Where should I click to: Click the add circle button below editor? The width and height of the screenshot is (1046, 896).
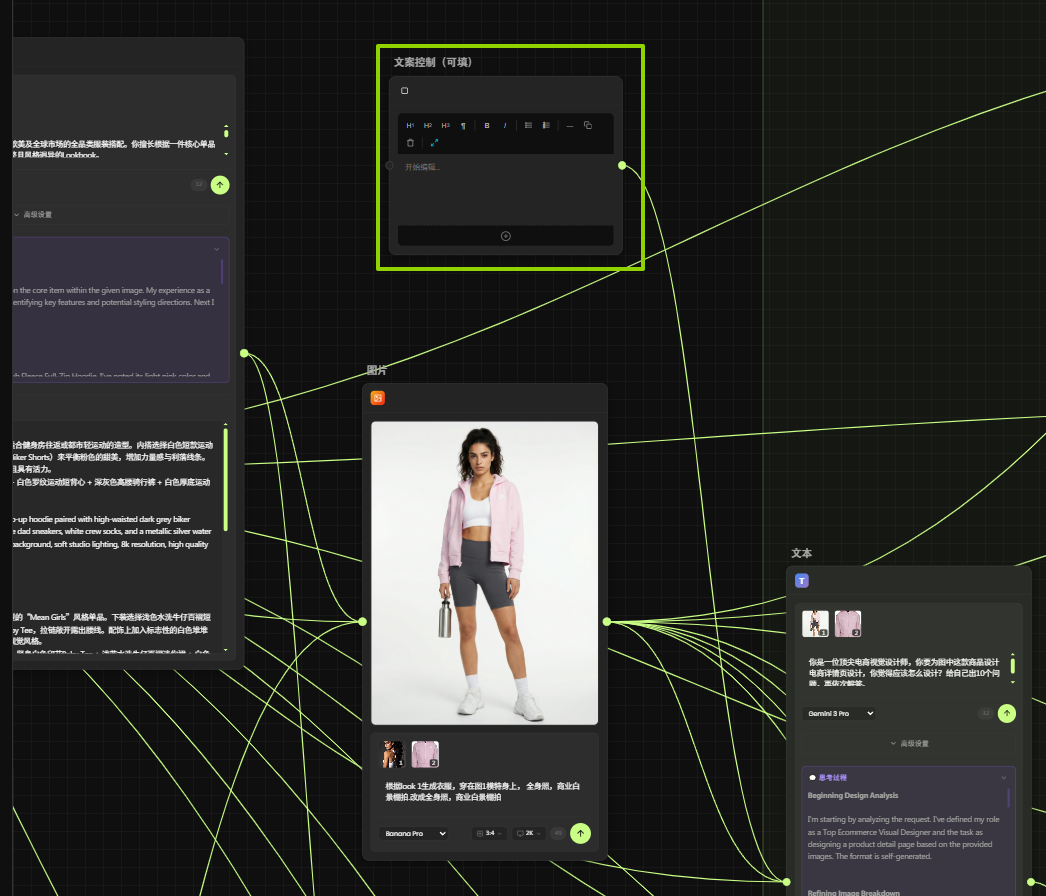505,236
